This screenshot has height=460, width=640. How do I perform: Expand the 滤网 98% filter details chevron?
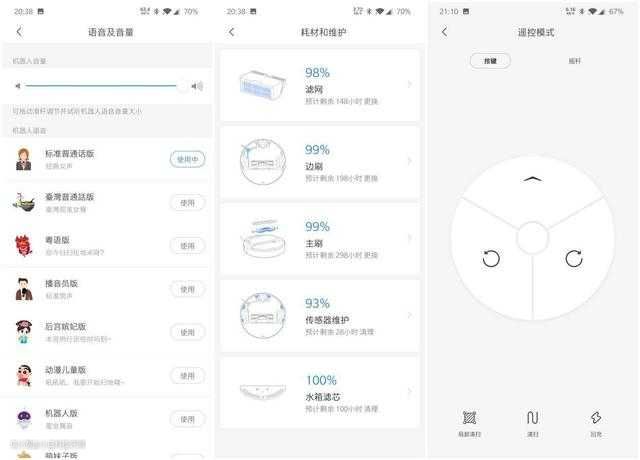[x=409, y=84]
